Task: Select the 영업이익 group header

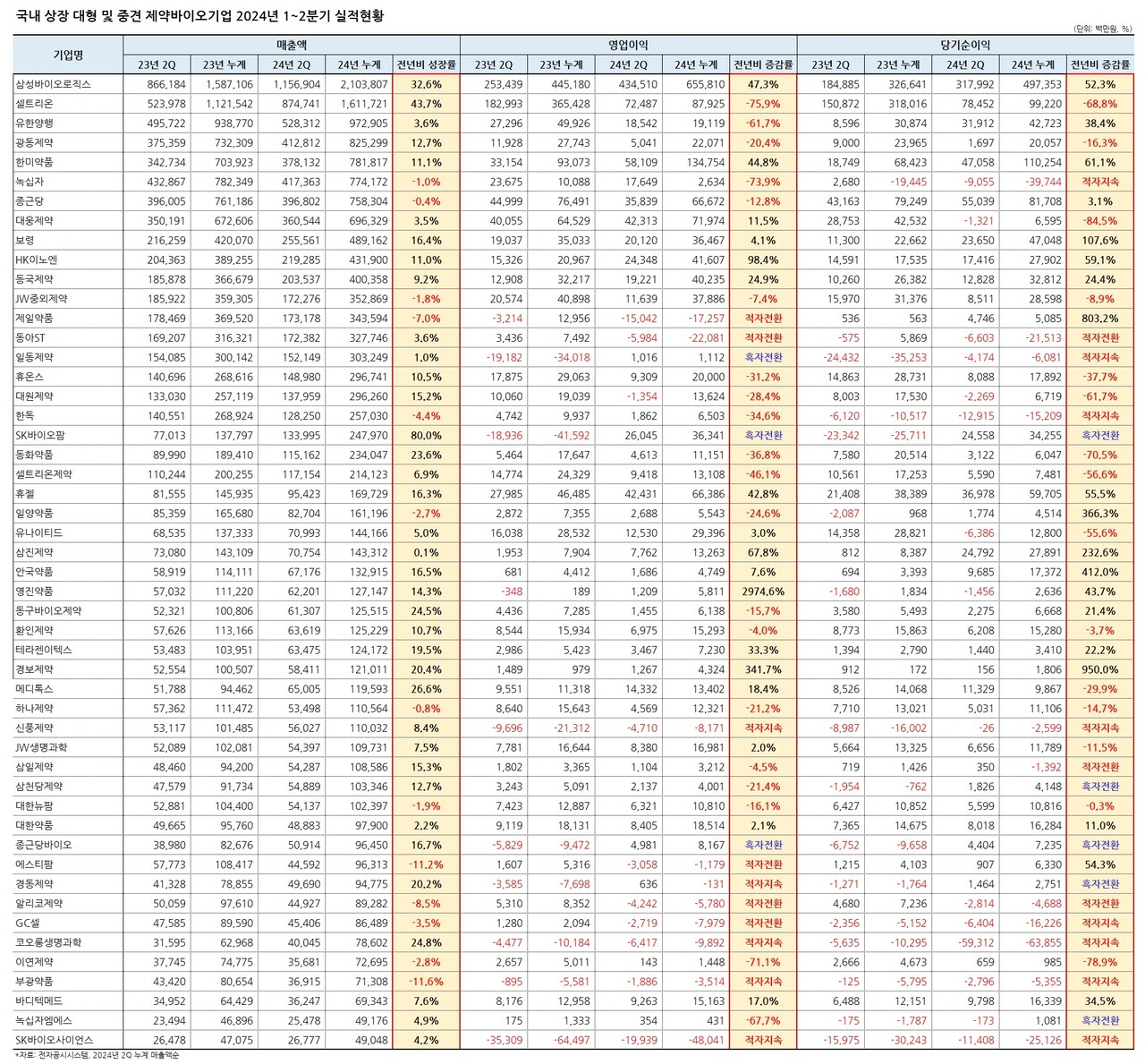Action: coord(628,45)
